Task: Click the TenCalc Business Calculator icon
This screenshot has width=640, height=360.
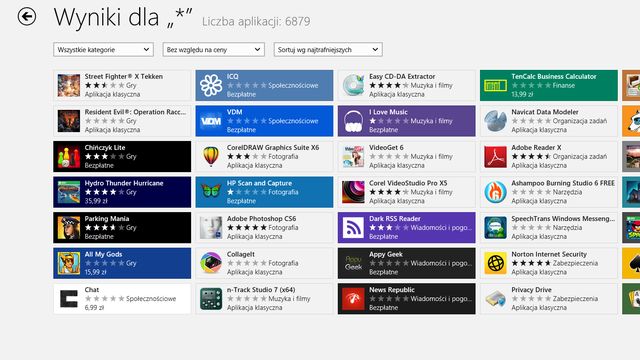Action: [x=496, y=85]
